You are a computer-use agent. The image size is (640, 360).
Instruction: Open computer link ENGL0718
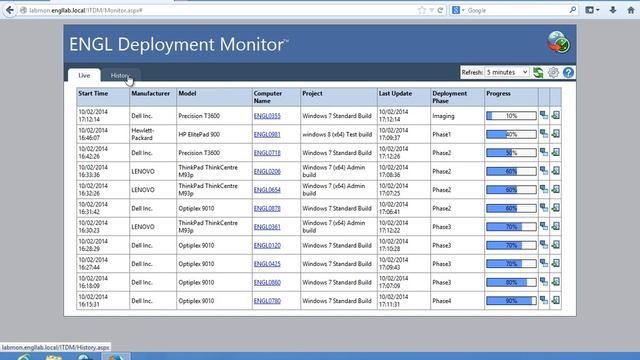point(267,153)
